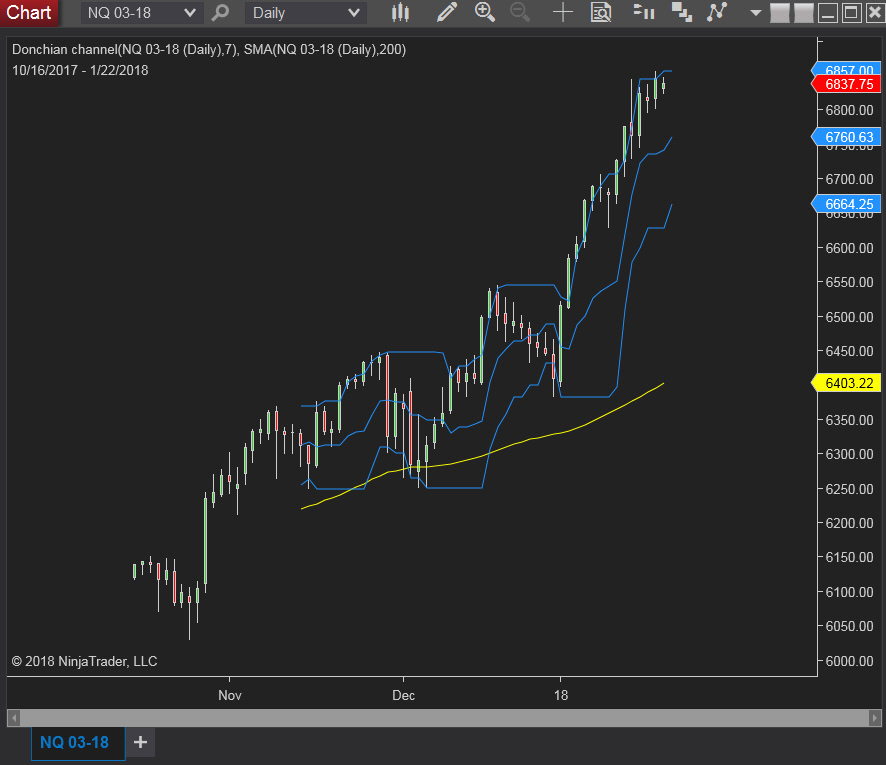
Task: Open the Daily interval dropdown
Action: click(x=306, y=13)
